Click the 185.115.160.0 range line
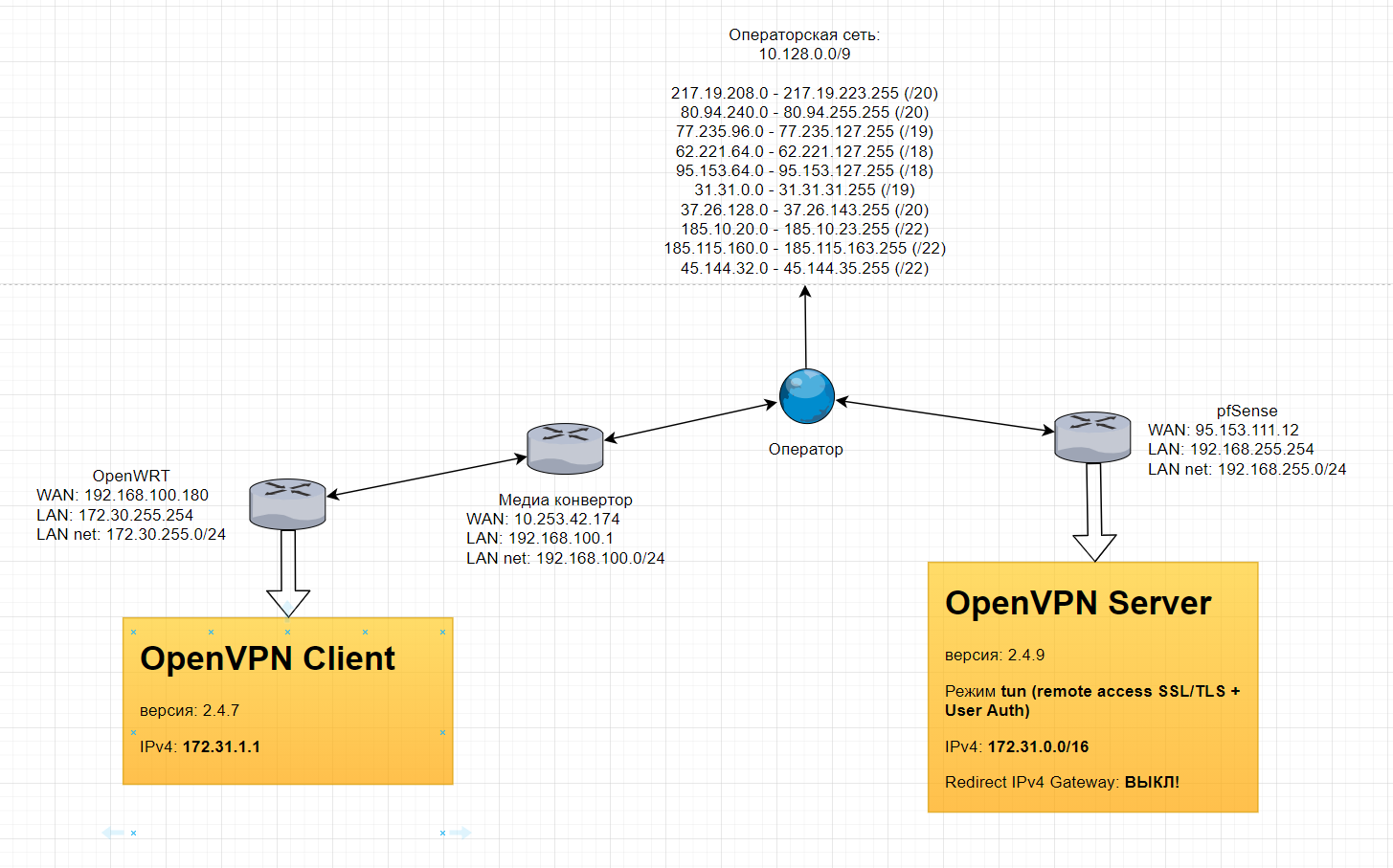Viewport: 1393px width, 868px height. coord(804,248)
